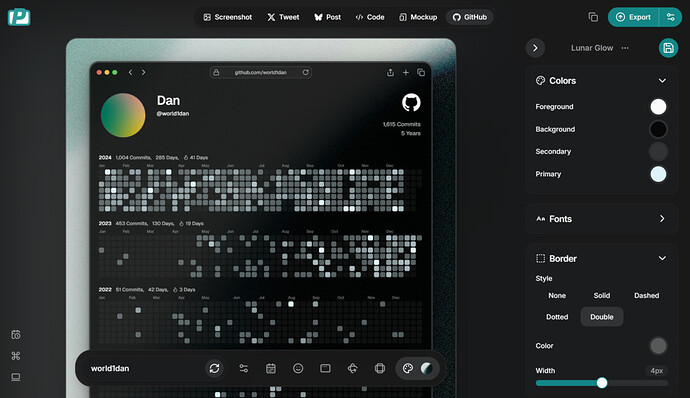The image size is (690, 398).
Task: Switch to the Mockup tab
Action: pyautogui.click(x=418, y=17)
